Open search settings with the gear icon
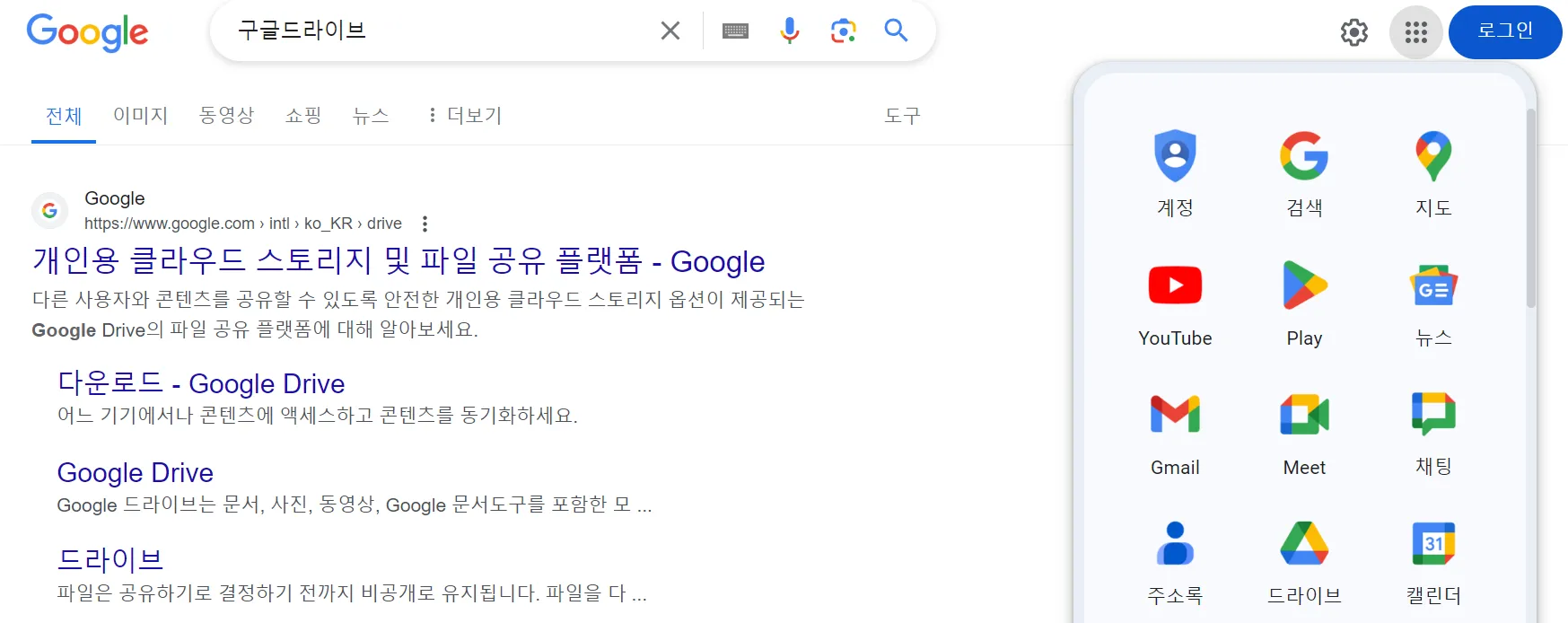Viewport: 1568px width, 623px height. (1354, 31)
